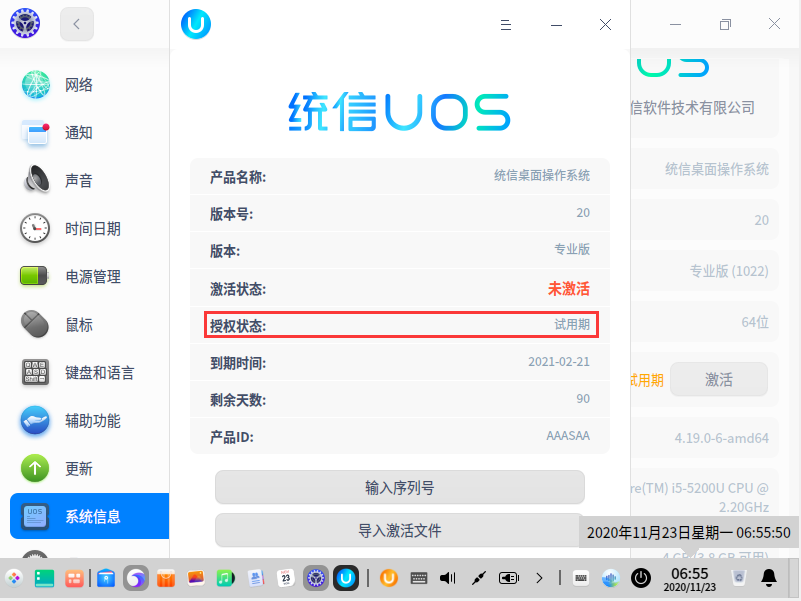Open the voice assistant tray icon
The height and width of the screenshot is (601, 801).
(610, 578)
